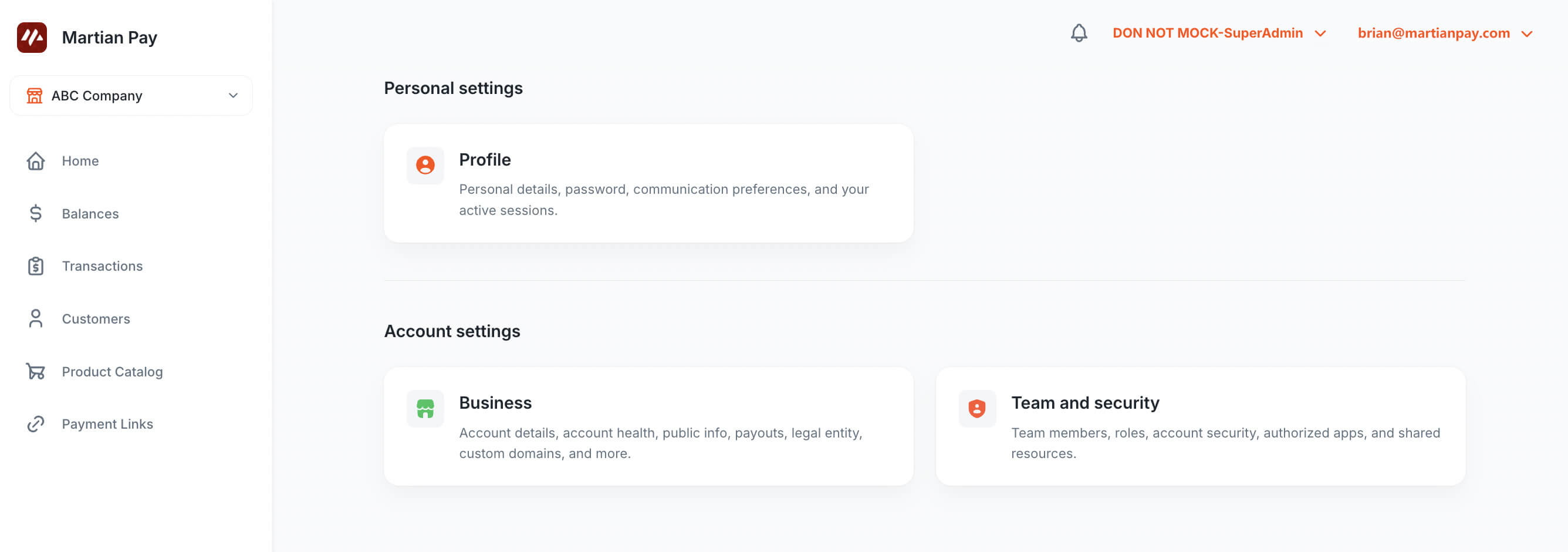The width and height of the screenshot is (1568, 552).
Task: Click the Martian Pay logo icon
Action: [32, 38]
